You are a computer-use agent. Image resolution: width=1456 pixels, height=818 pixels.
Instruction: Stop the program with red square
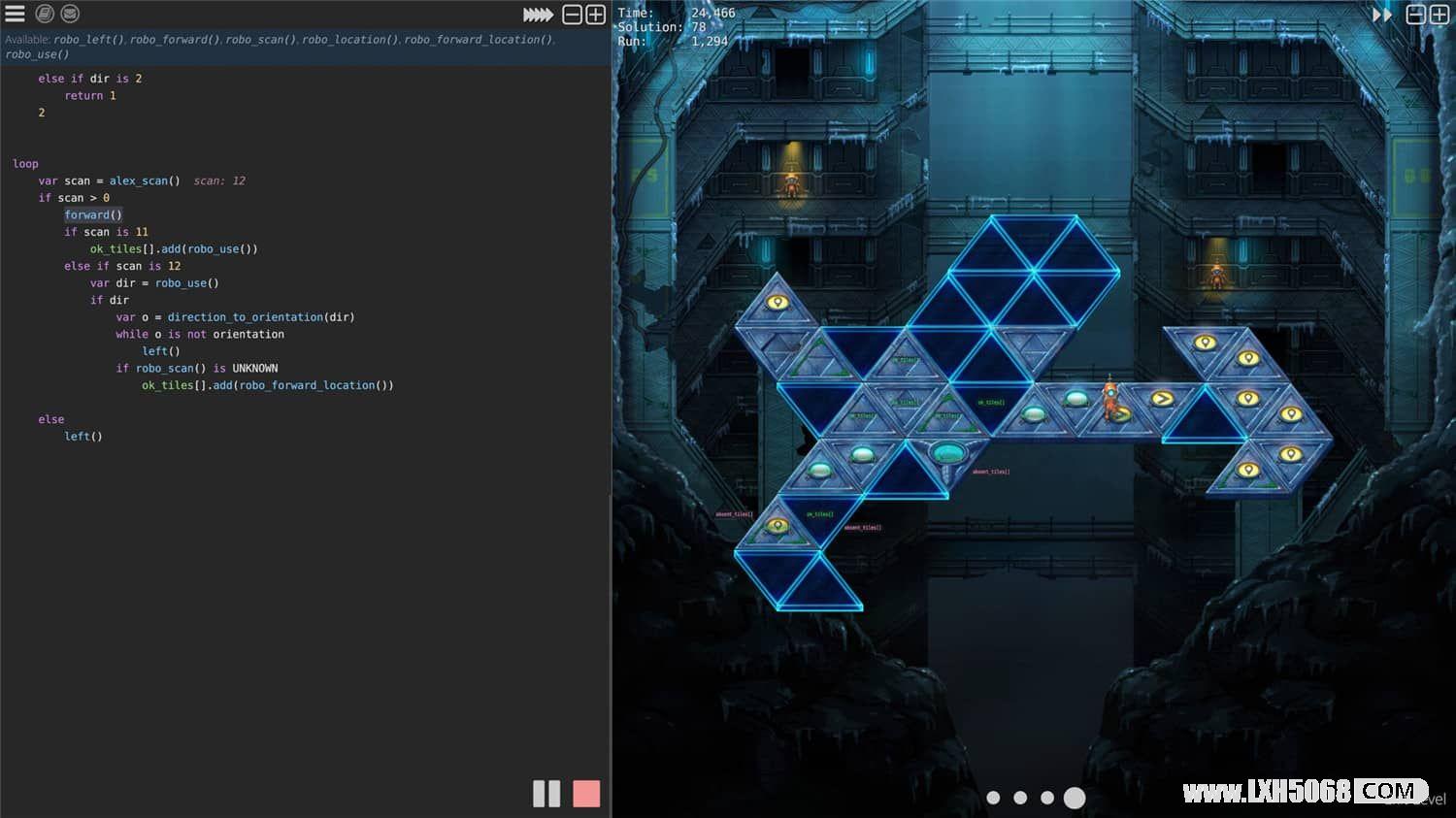coord(586,794)
